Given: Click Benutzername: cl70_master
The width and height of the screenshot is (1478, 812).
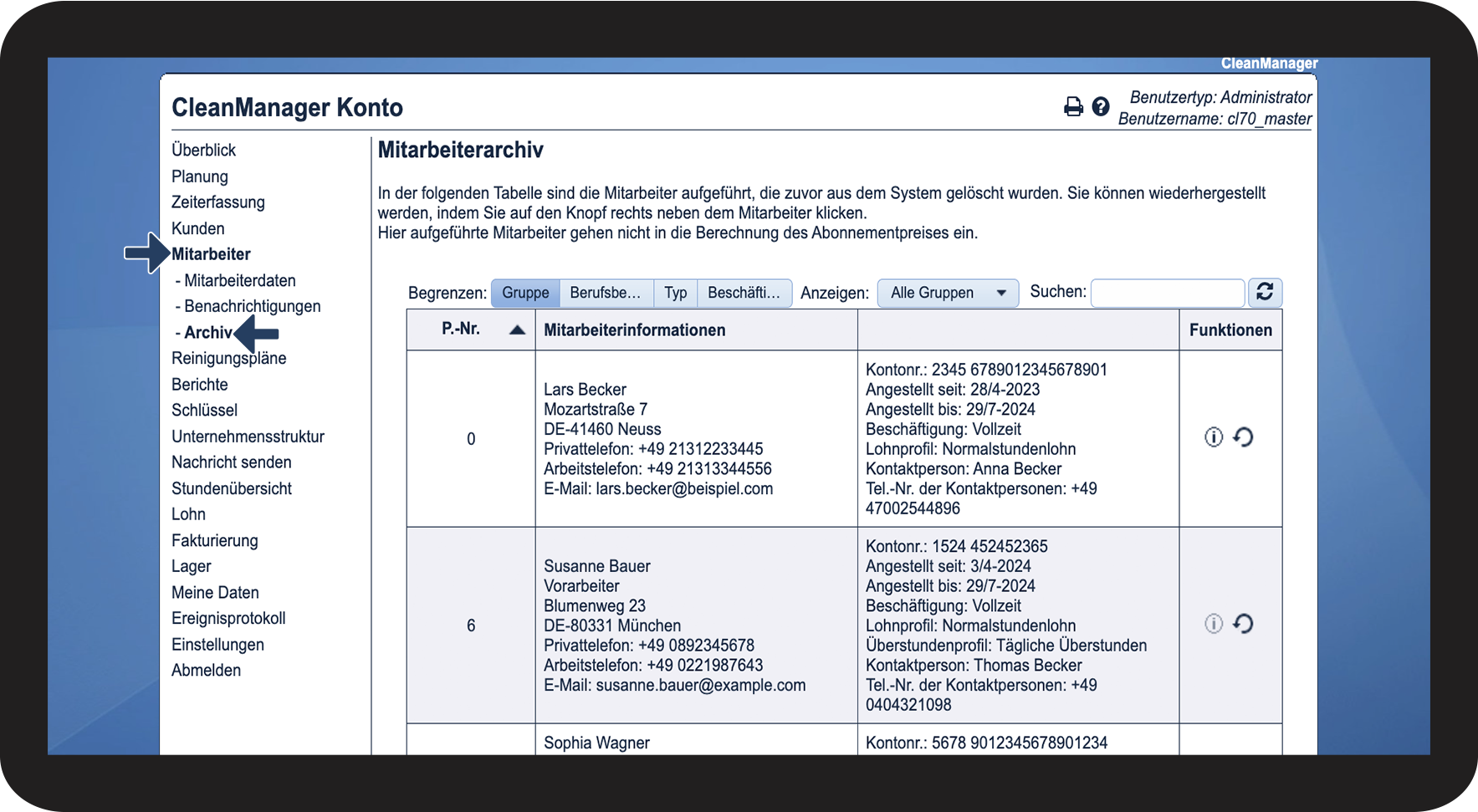Looking at the screenshot, I should point(1215,119).
